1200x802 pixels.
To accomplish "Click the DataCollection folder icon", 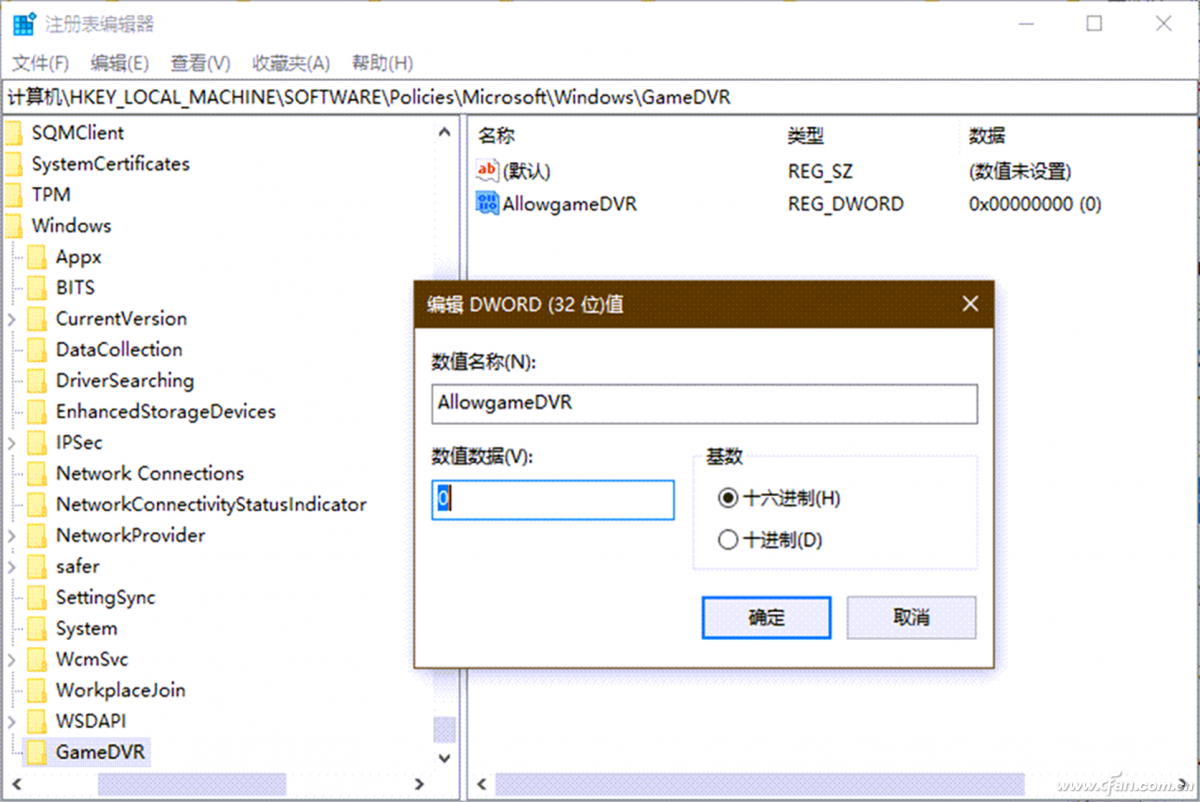I will (37, 350).
